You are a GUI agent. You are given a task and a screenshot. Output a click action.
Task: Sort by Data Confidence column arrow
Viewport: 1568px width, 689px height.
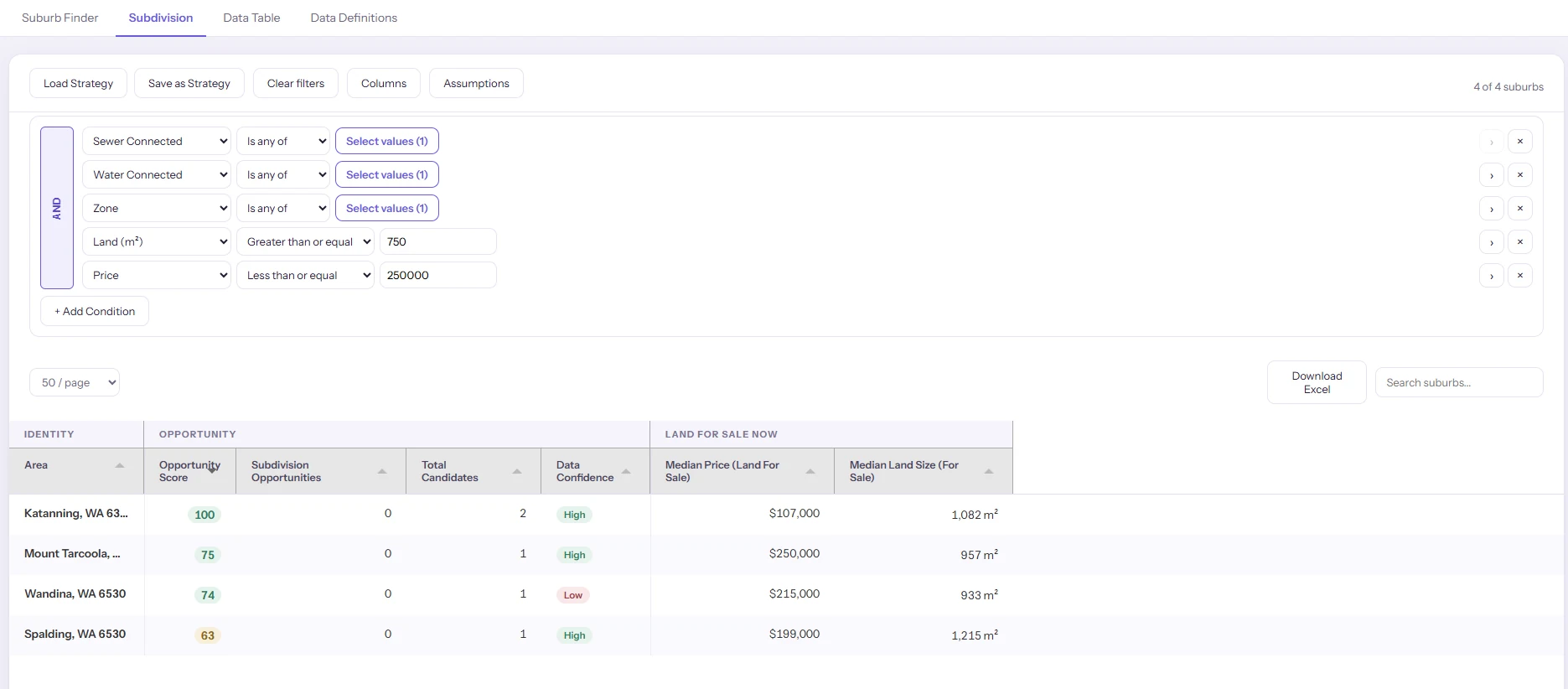(626, 471)
